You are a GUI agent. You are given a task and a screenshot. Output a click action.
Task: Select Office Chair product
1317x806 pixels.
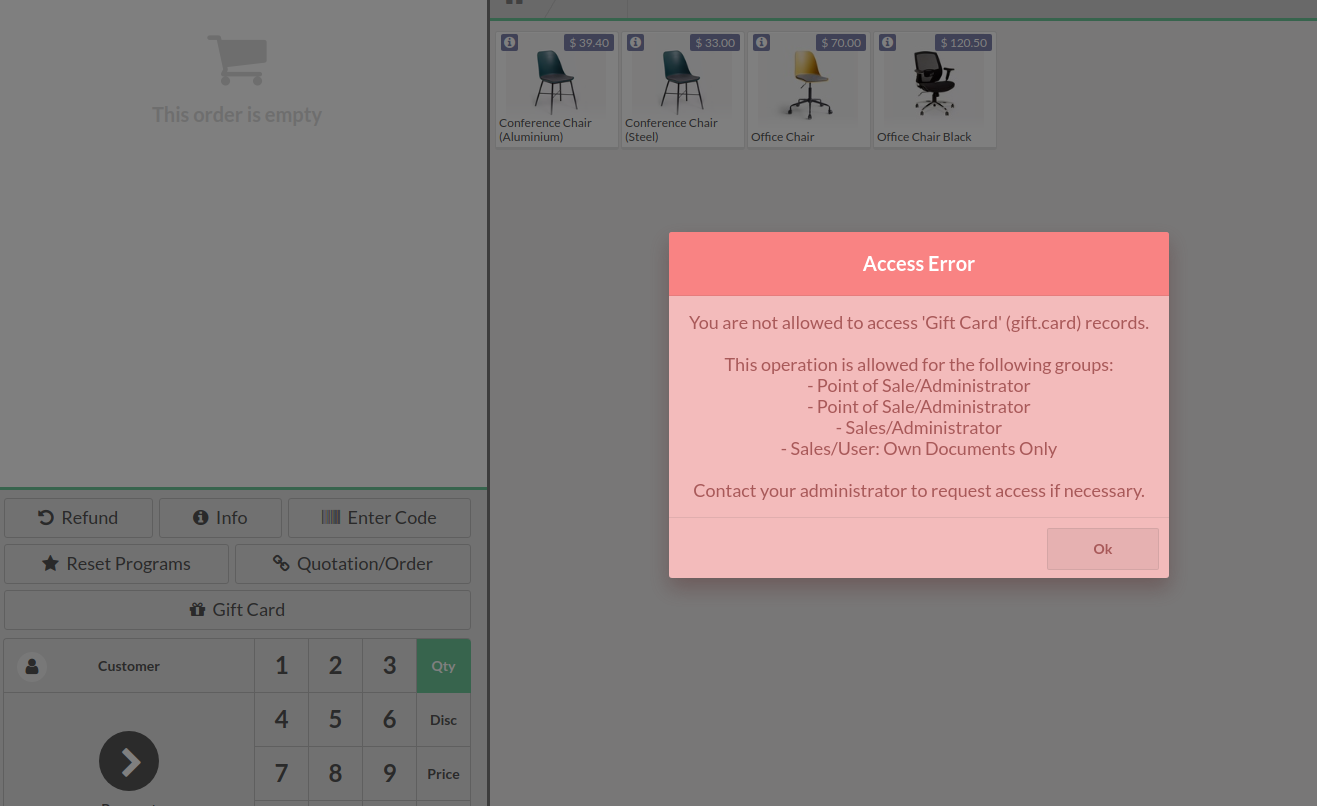point(809,90)
